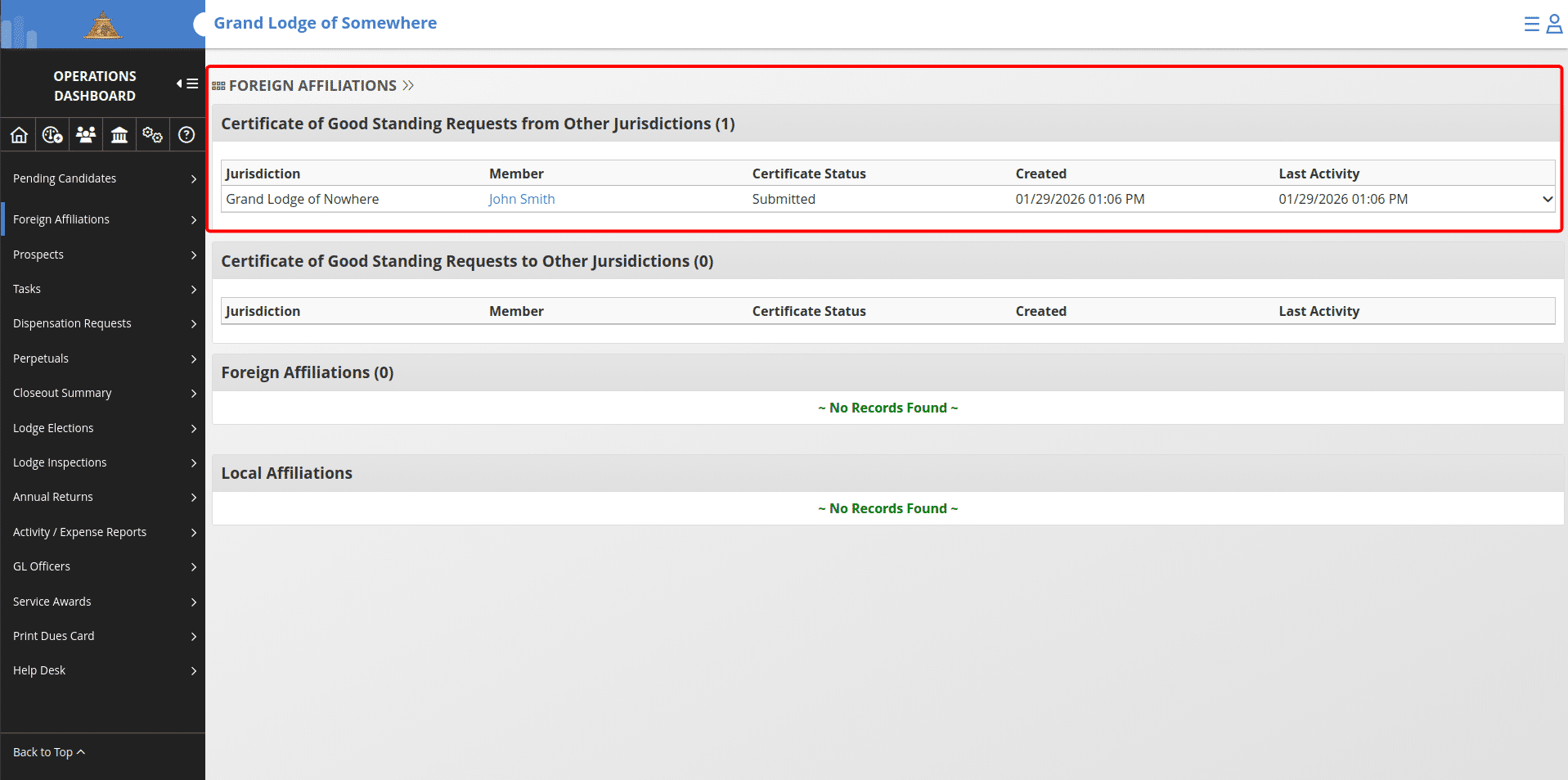Click the Created date 01/29/2026 01:06 PM cell
The image size is (1568, 780).
(x=1080, y=199)
